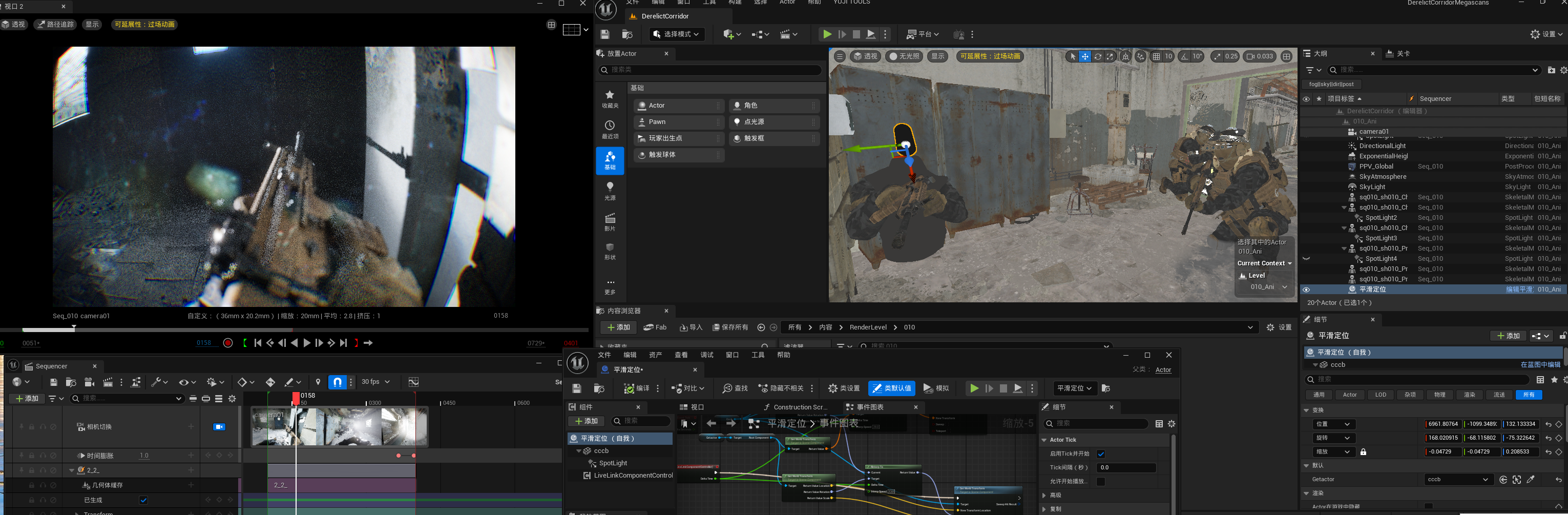Select the translate move tool in level viewport

pyautogui.click(x=1085, y=56)
